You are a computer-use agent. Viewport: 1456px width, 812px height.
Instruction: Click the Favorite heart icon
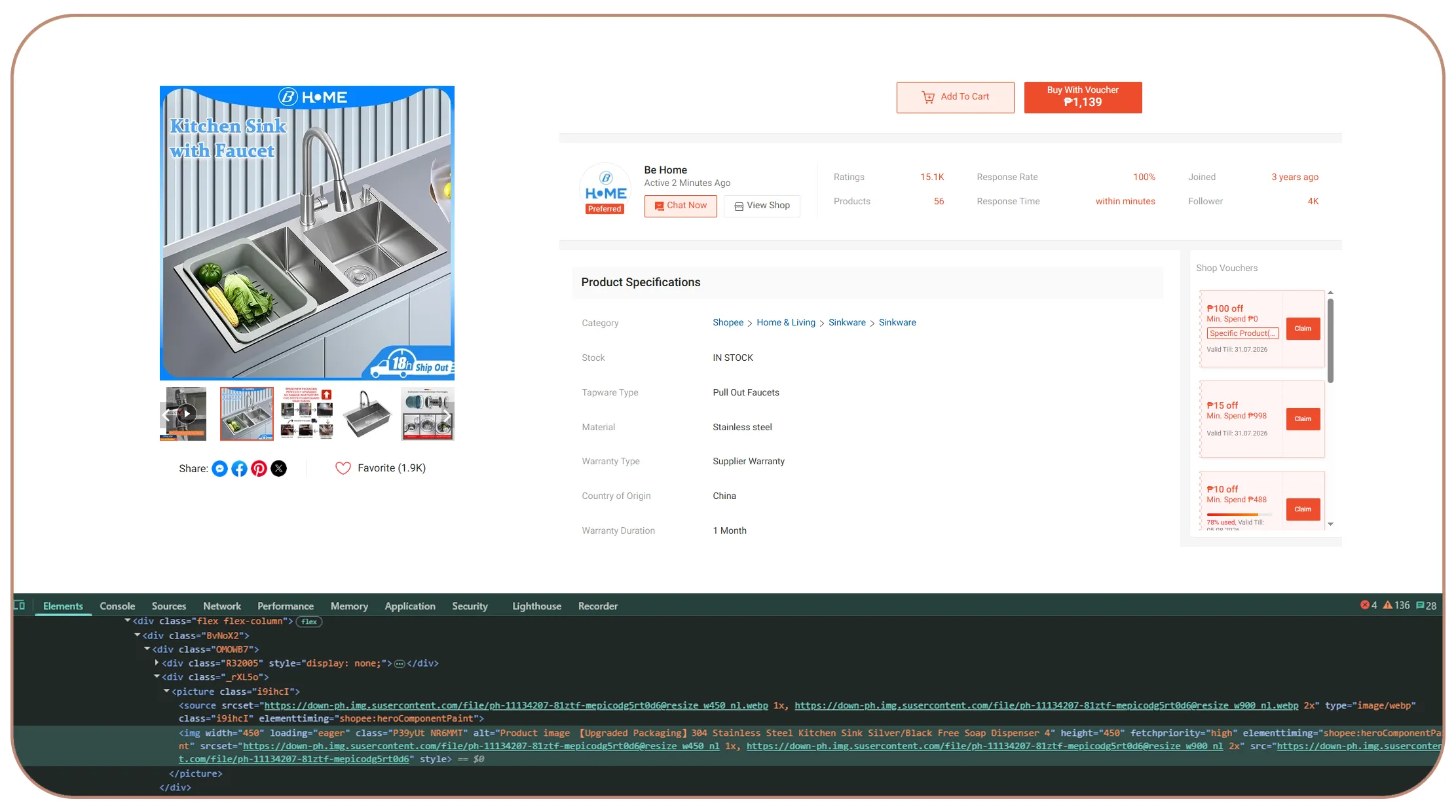tap(343, 468)
